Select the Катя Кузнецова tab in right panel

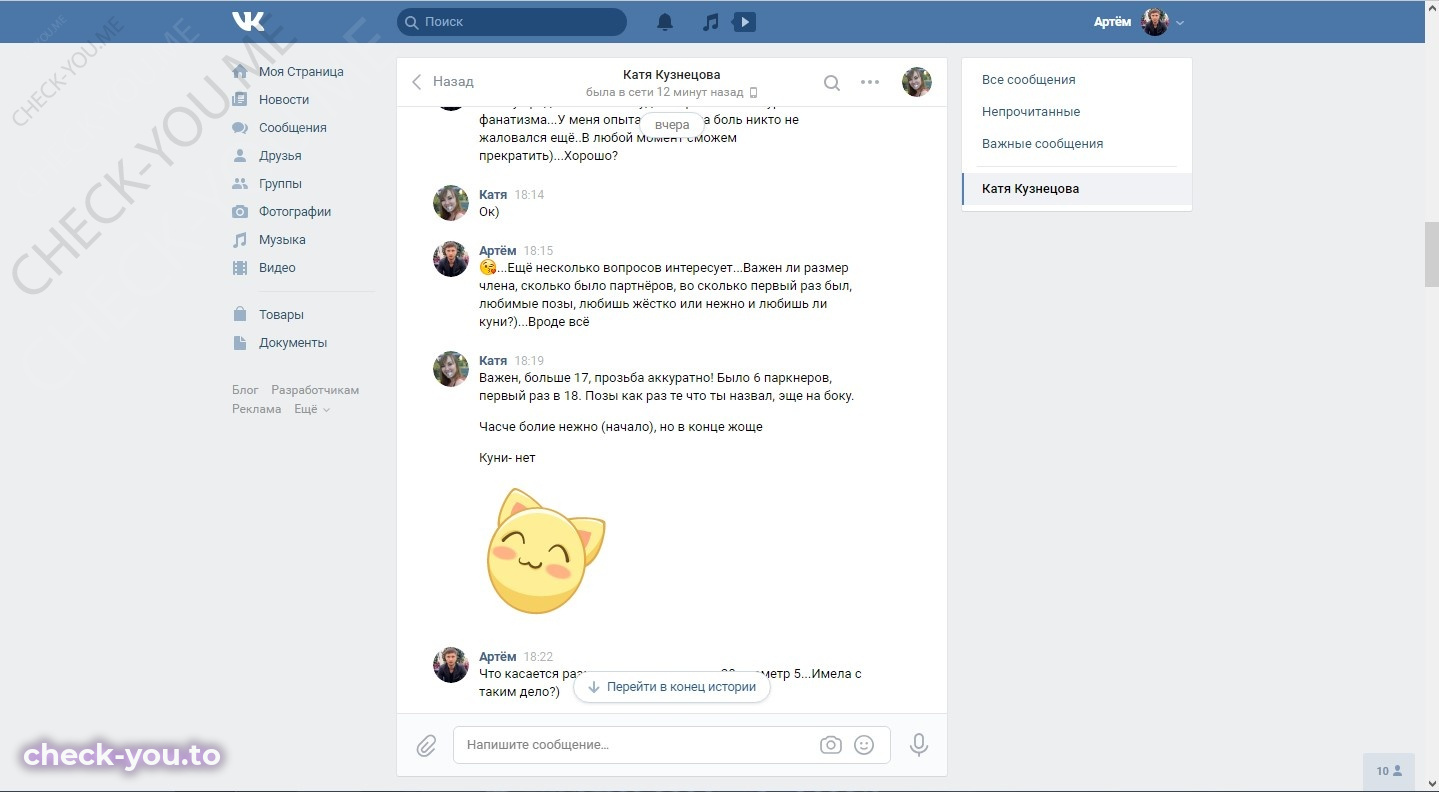(1077, 189)
